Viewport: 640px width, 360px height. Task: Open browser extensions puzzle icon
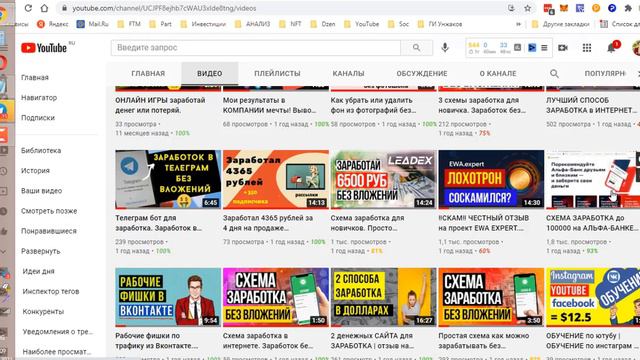628,8
